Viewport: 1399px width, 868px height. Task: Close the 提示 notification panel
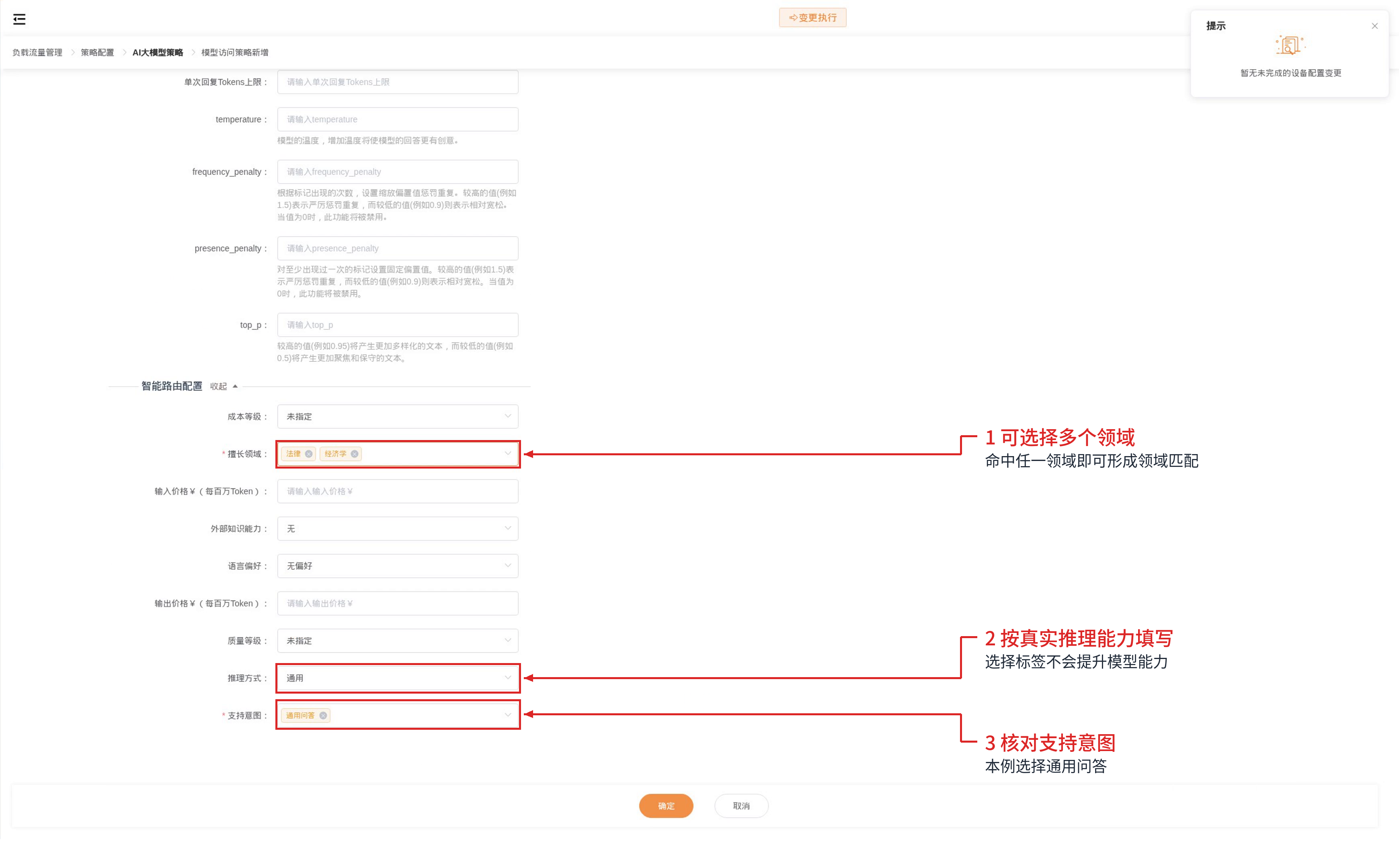[x=1374, y=26]
